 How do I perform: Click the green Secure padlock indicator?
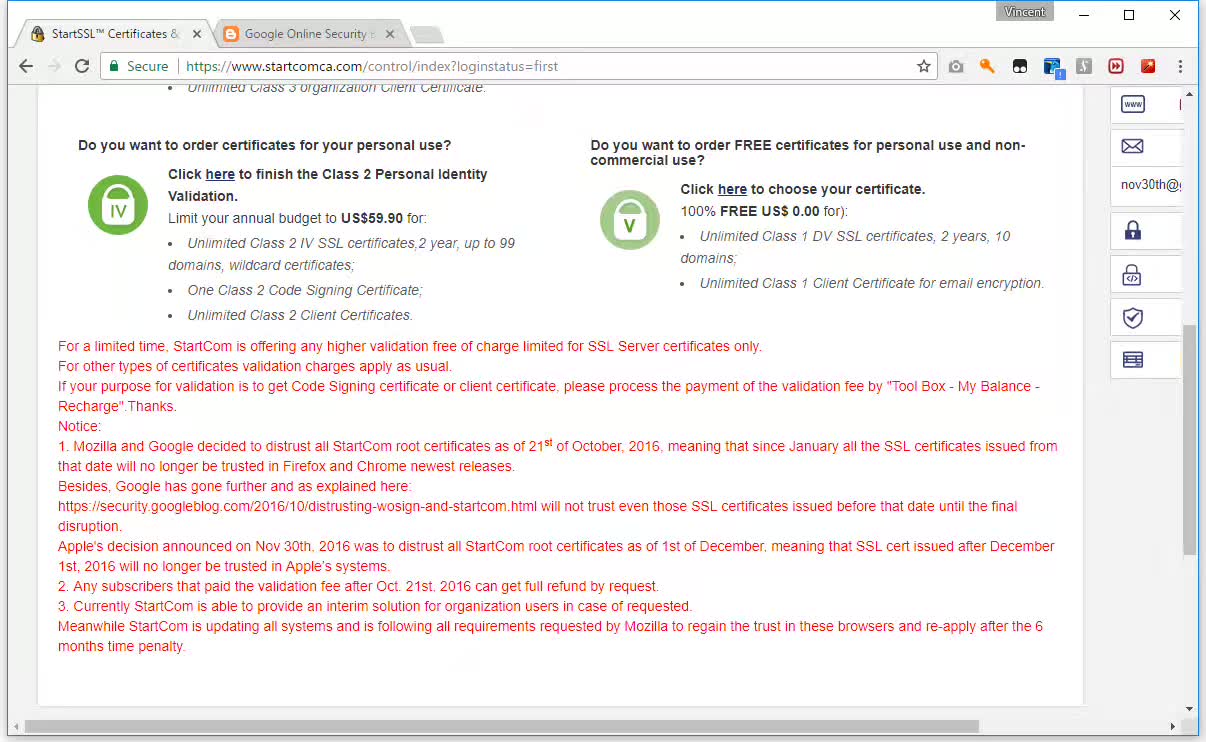click(138, 66)
